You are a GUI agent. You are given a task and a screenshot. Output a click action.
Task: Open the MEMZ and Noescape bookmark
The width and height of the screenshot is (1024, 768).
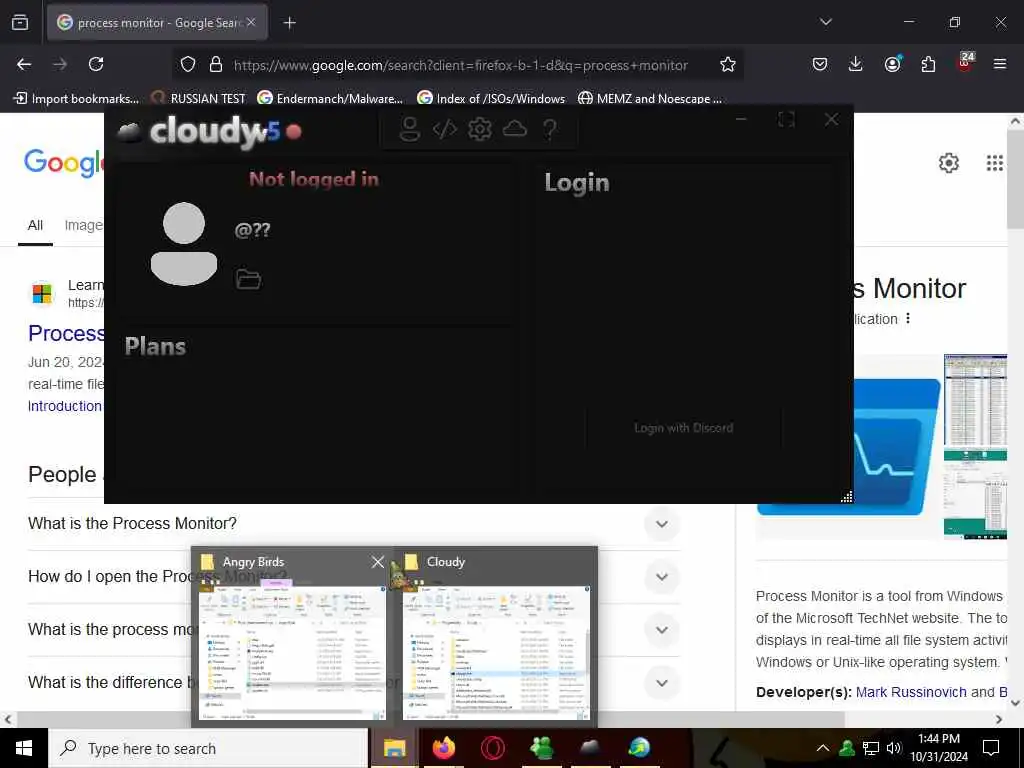(x=650, y=99)
